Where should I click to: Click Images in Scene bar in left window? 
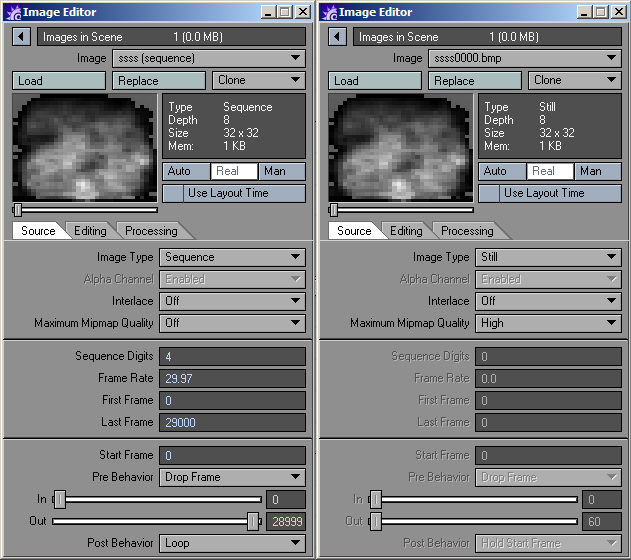click(171, 37)
